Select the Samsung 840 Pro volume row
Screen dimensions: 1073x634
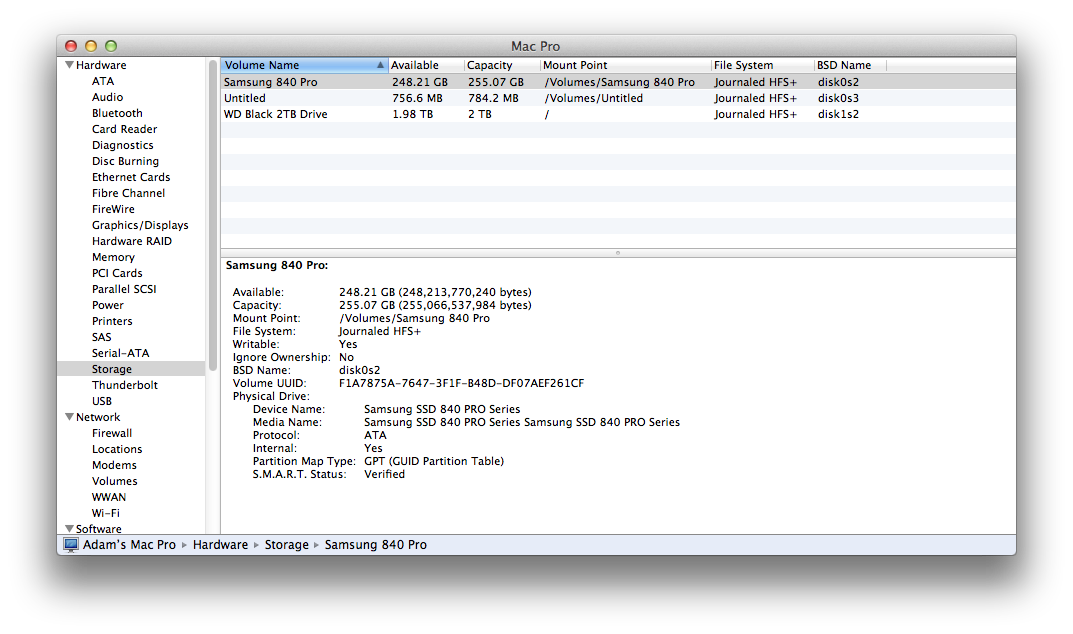pyautogui.click(x=618, y=82)
